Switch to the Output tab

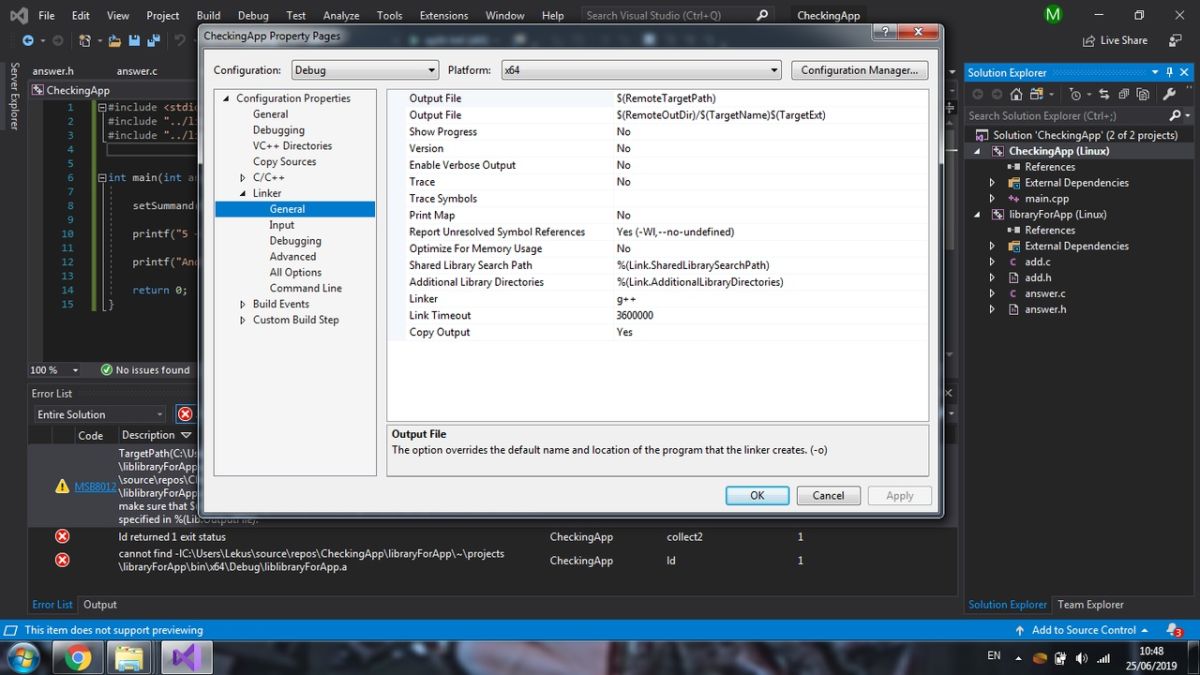100,604
